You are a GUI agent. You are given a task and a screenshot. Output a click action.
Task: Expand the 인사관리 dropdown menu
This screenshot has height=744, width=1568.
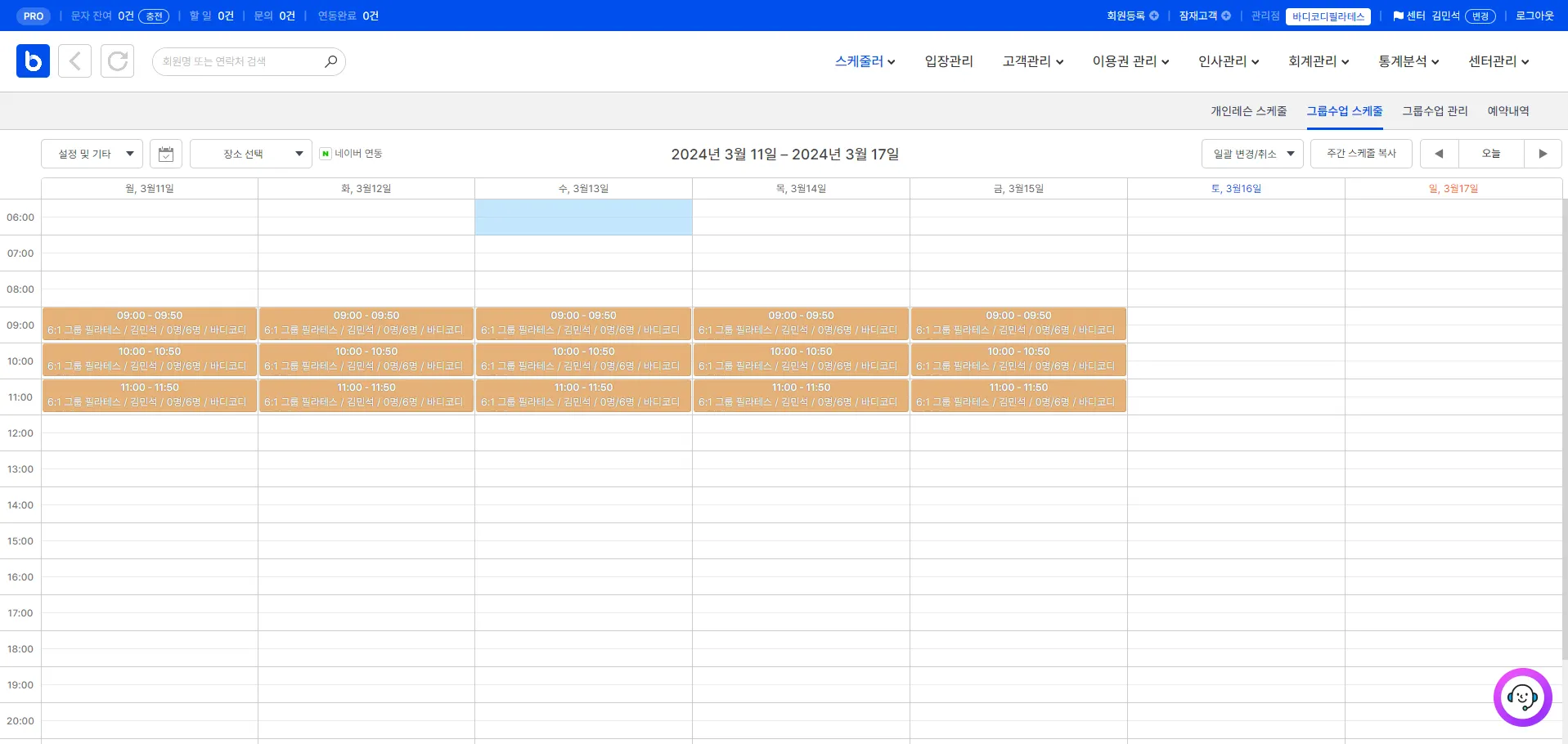pyautogui.click(x=1229, y=61)
